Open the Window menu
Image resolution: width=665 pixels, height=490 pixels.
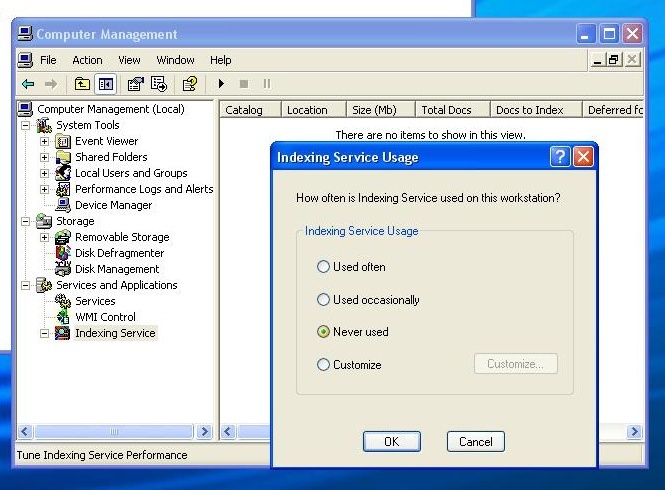tap(175, 60)
